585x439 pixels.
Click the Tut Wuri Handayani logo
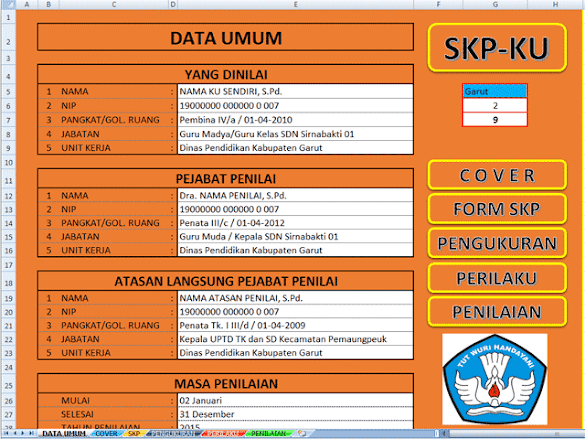[x=495, y=379]
